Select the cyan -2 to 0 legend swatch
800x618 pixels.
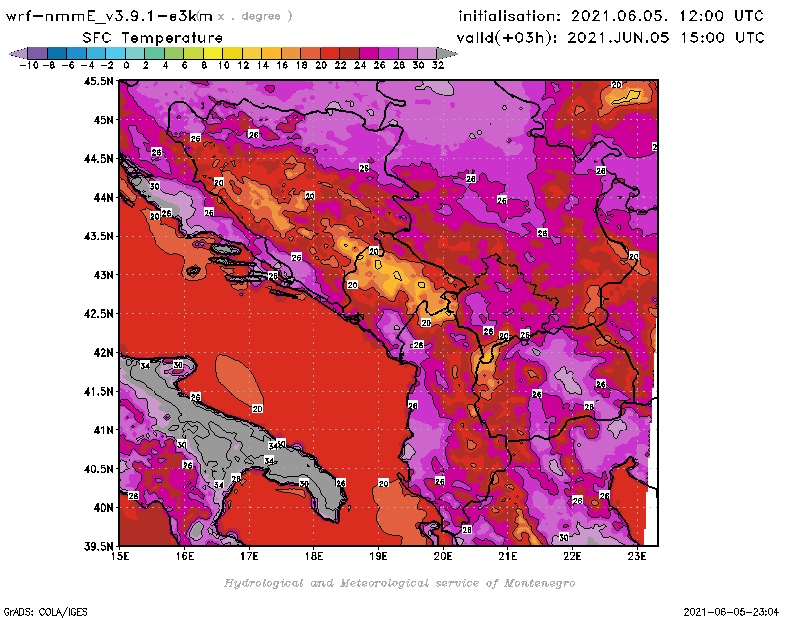115,53
